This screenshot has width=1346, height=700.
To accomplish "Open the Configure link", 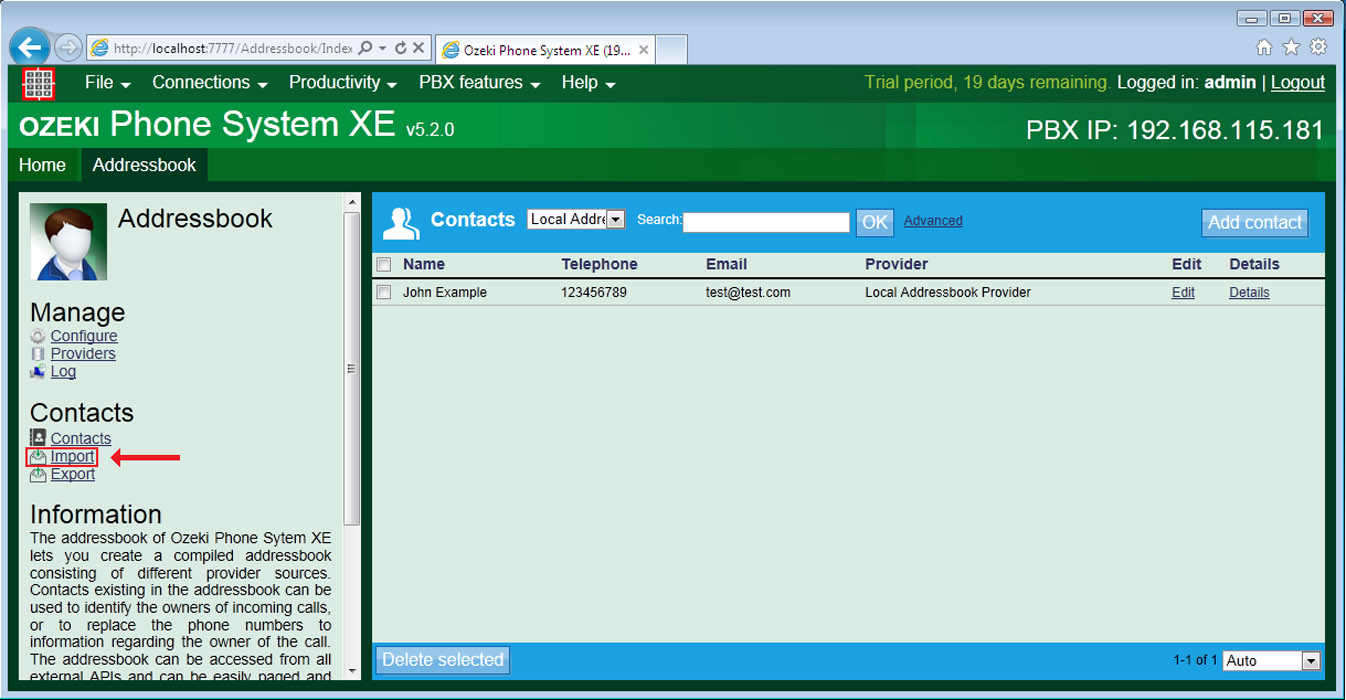I will [84, 336].
